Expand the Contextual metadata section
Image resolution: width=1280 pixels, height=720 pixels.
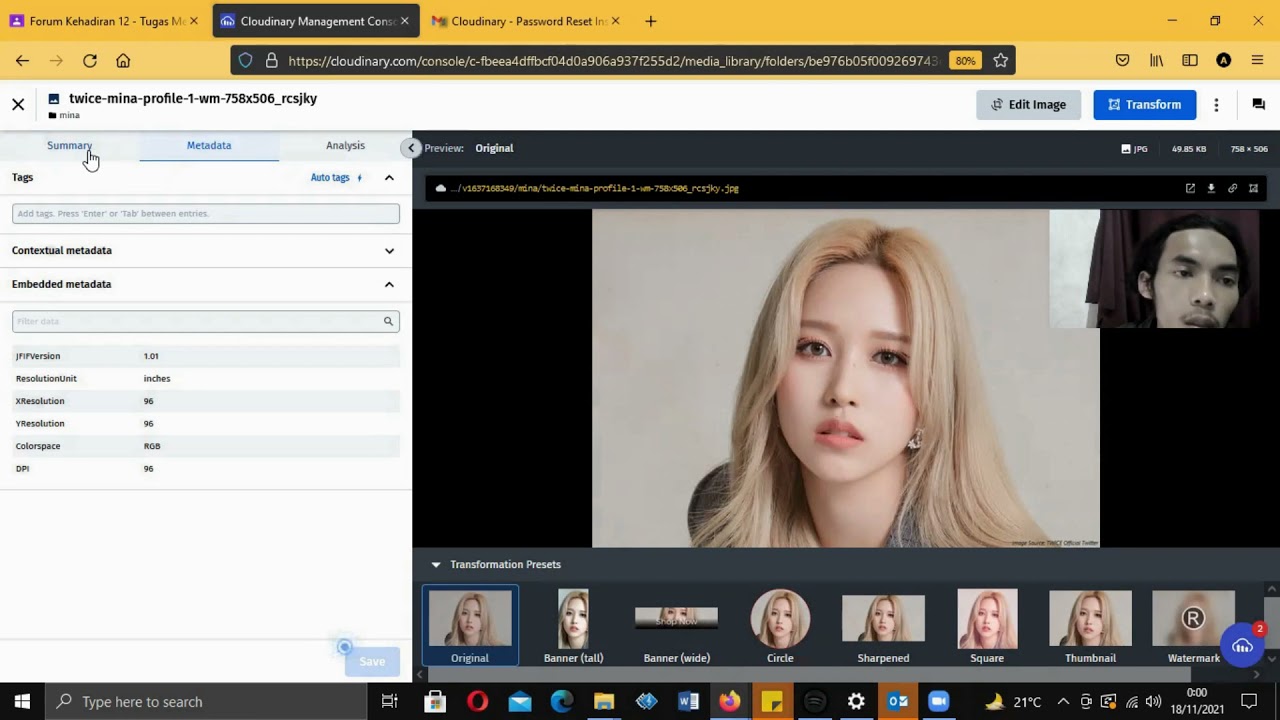tap(389, 251)
